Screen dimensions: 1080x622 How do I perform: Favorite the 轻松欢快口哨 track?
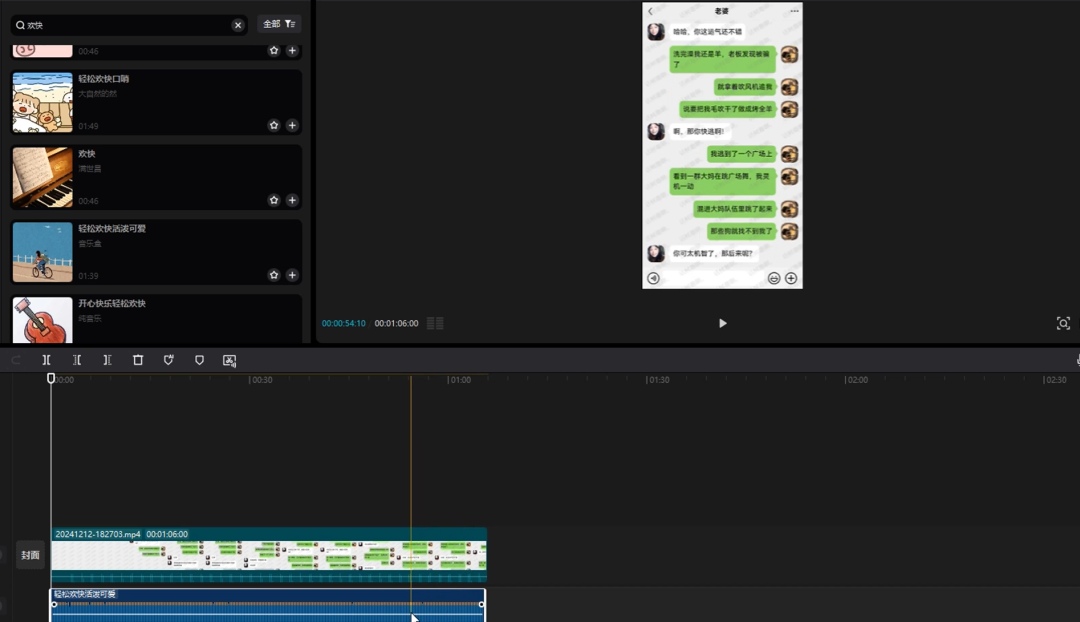274,126
